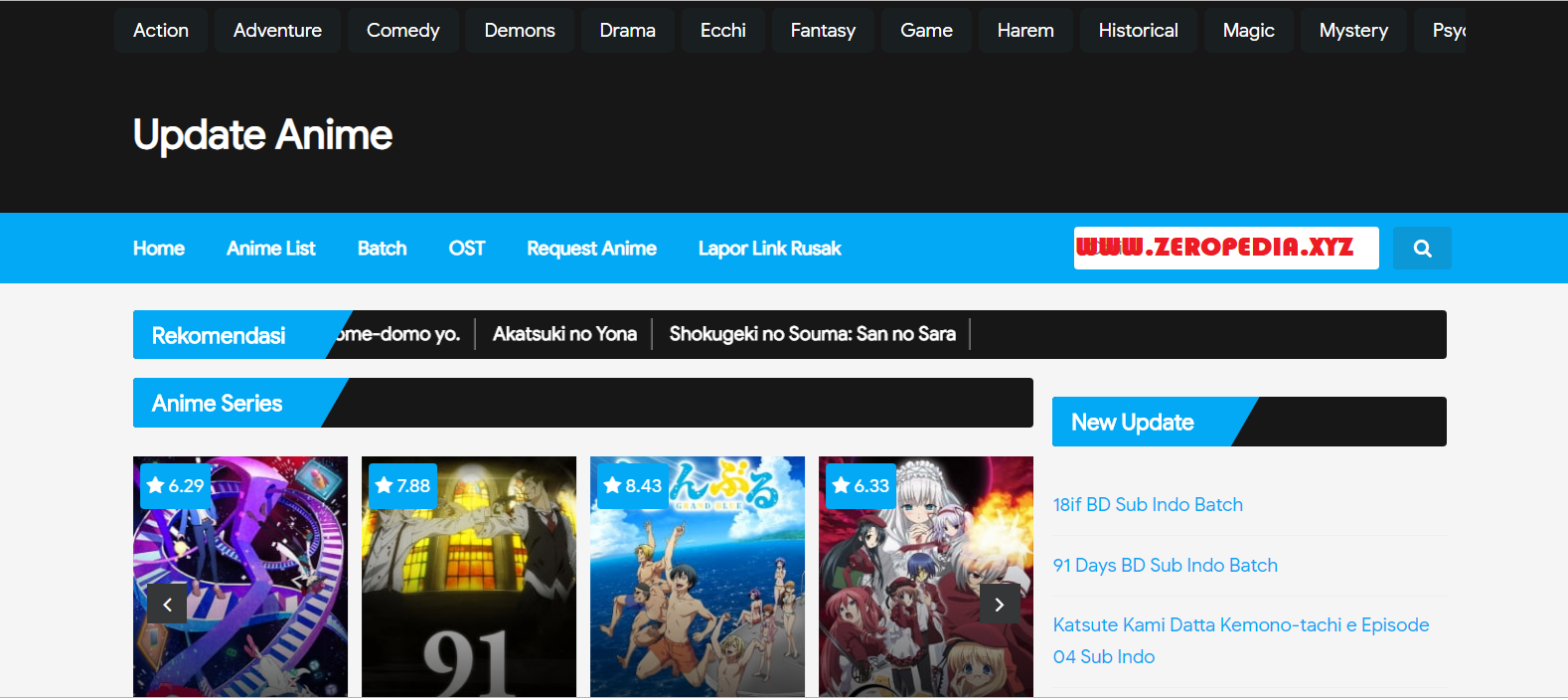Viewport: 1568px width, 700px height.
Task: Open the Anime List page
Action: pos(271,249)
